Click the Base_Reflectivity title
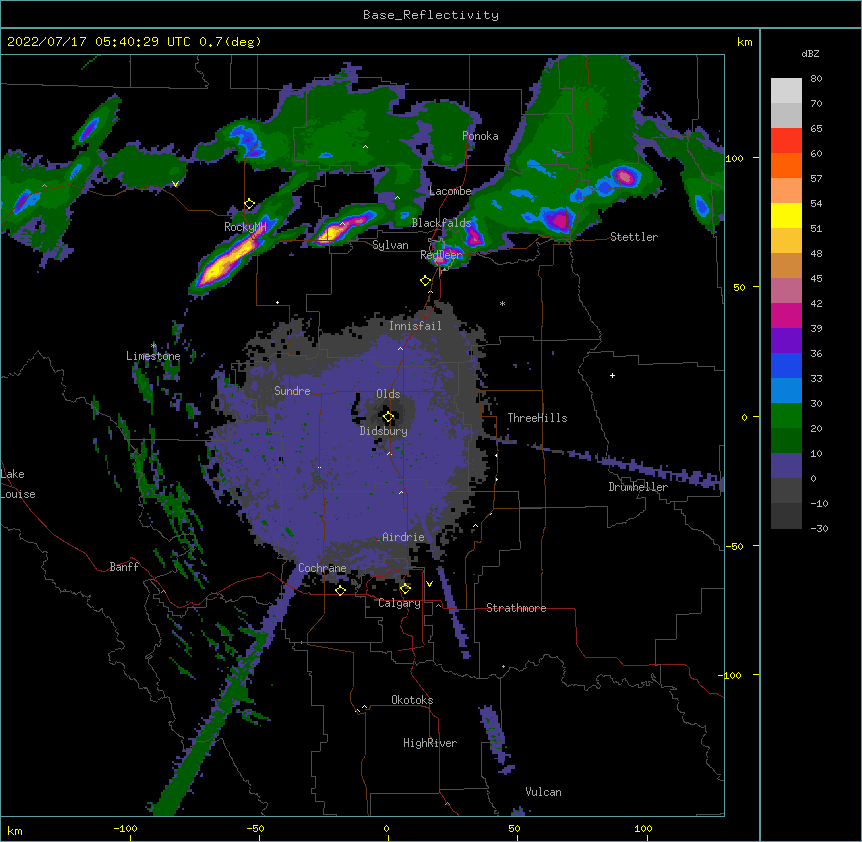 (x=431, y=15)
